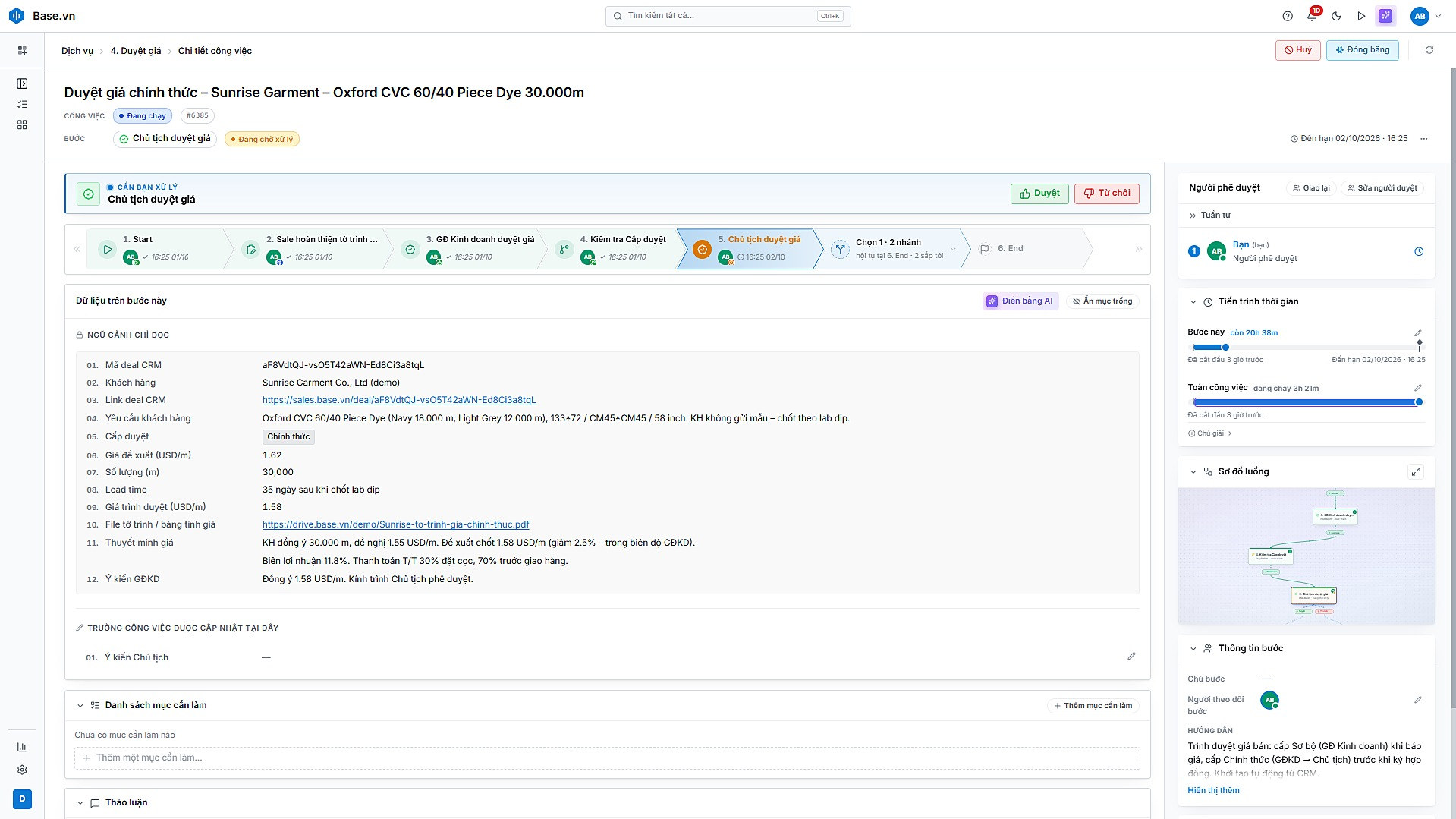Click the Tìm kiếm tất cả search field
Screen dimensions: 1456x819
tap(728, 16)
